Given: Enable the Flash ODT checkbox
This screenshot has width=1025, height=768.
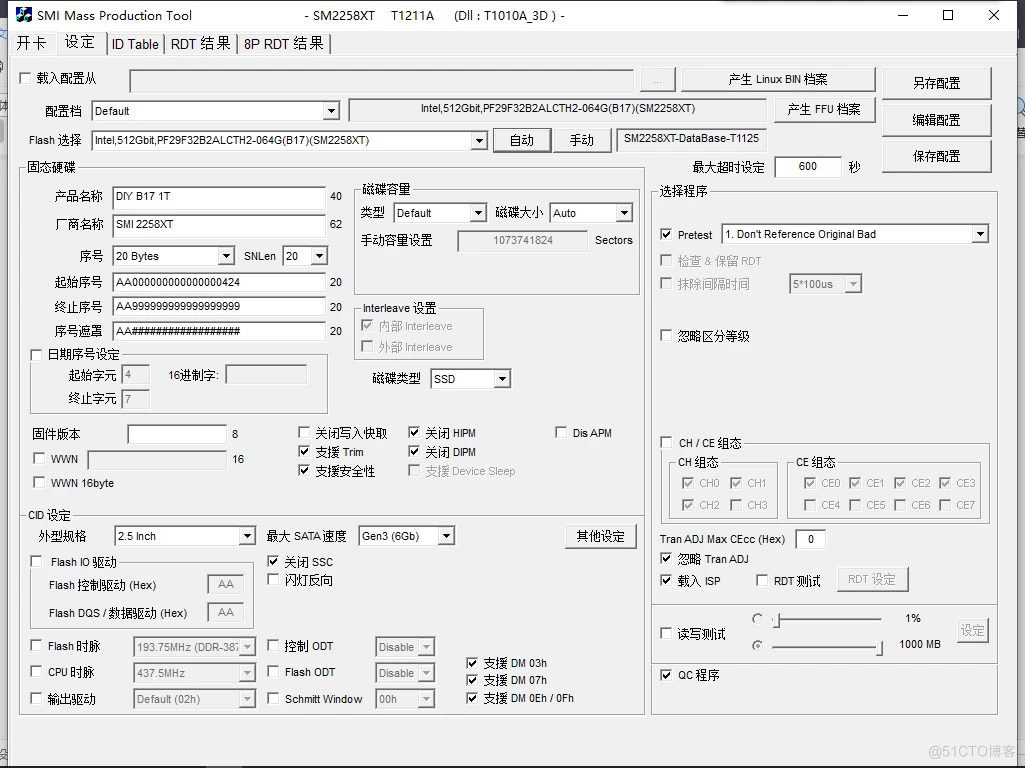Looking at the screenshot, I should coord(273,672).
